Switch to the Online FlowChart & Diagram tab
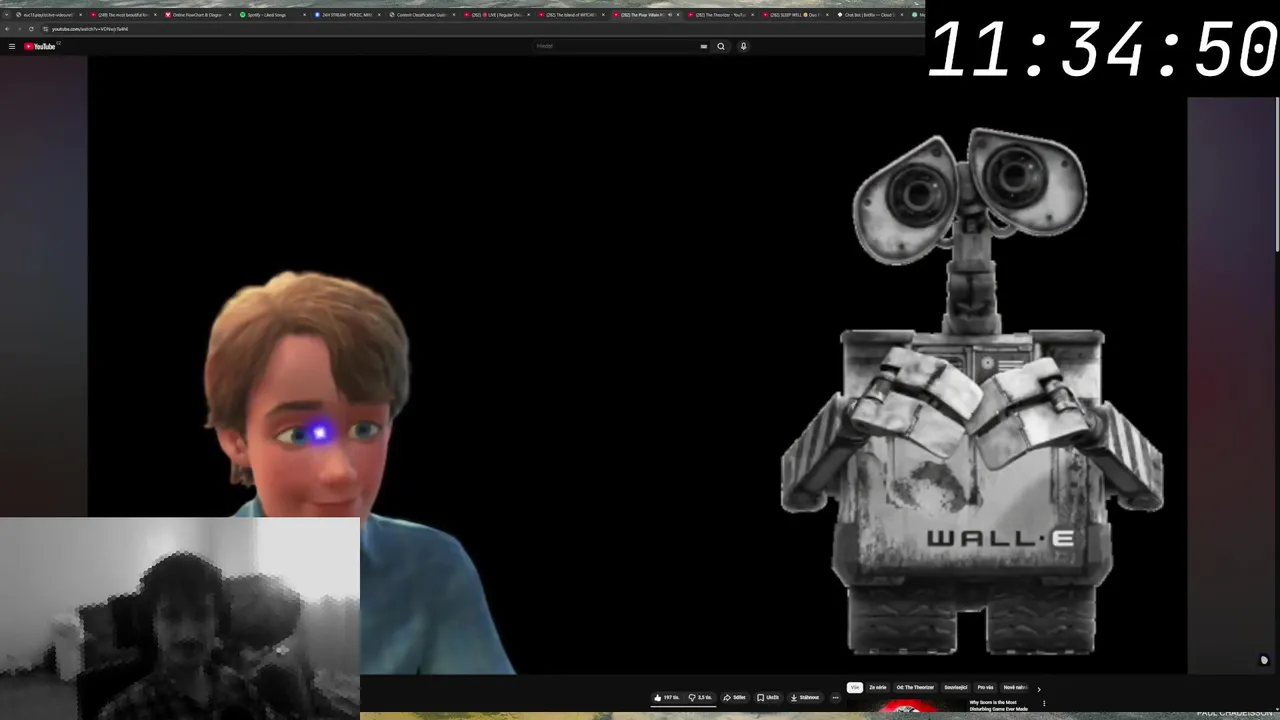Viewport: 1280px width, 720px height. pos(196,15)
